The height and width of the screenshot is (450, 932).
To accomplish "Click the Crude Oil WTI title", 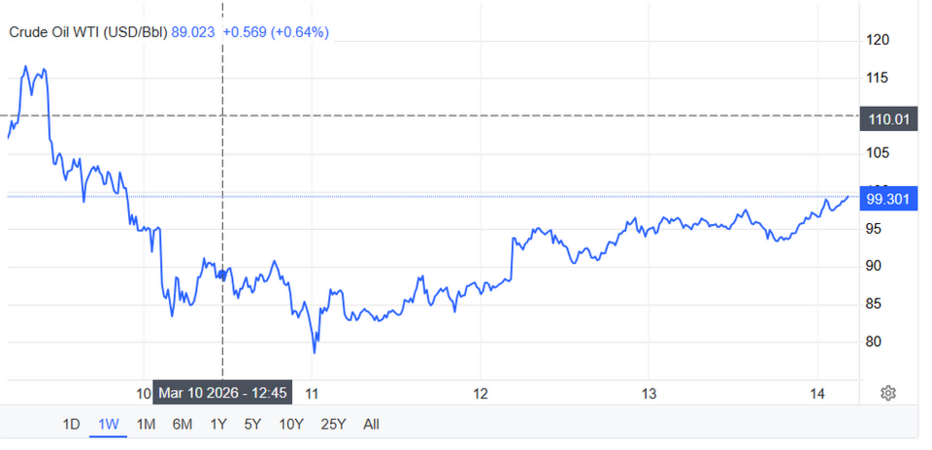I will pos(88,32).
